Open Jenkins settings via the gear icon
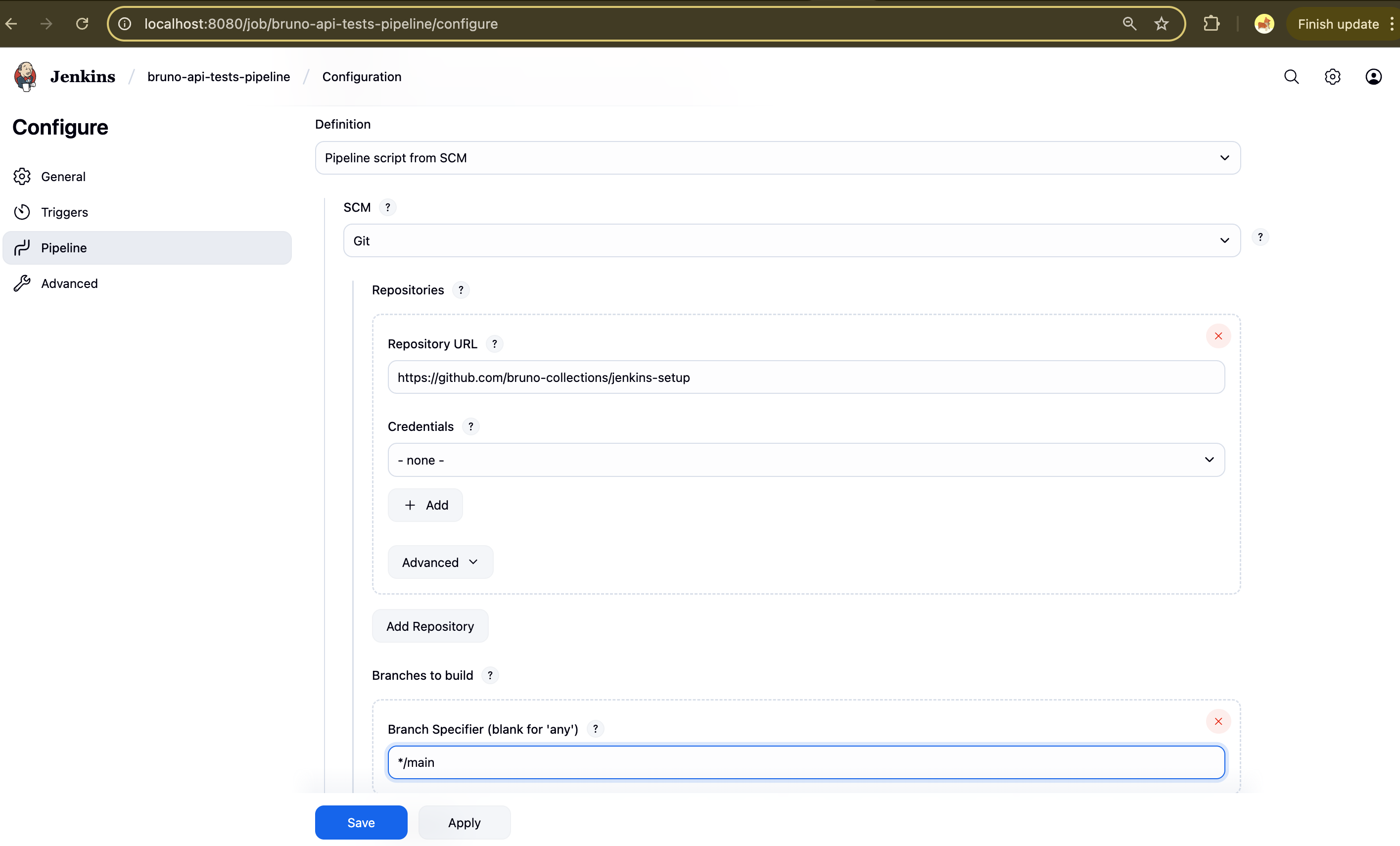Image resolution: width=1400 pixels, height=846 pixels. click(1332, 76)
